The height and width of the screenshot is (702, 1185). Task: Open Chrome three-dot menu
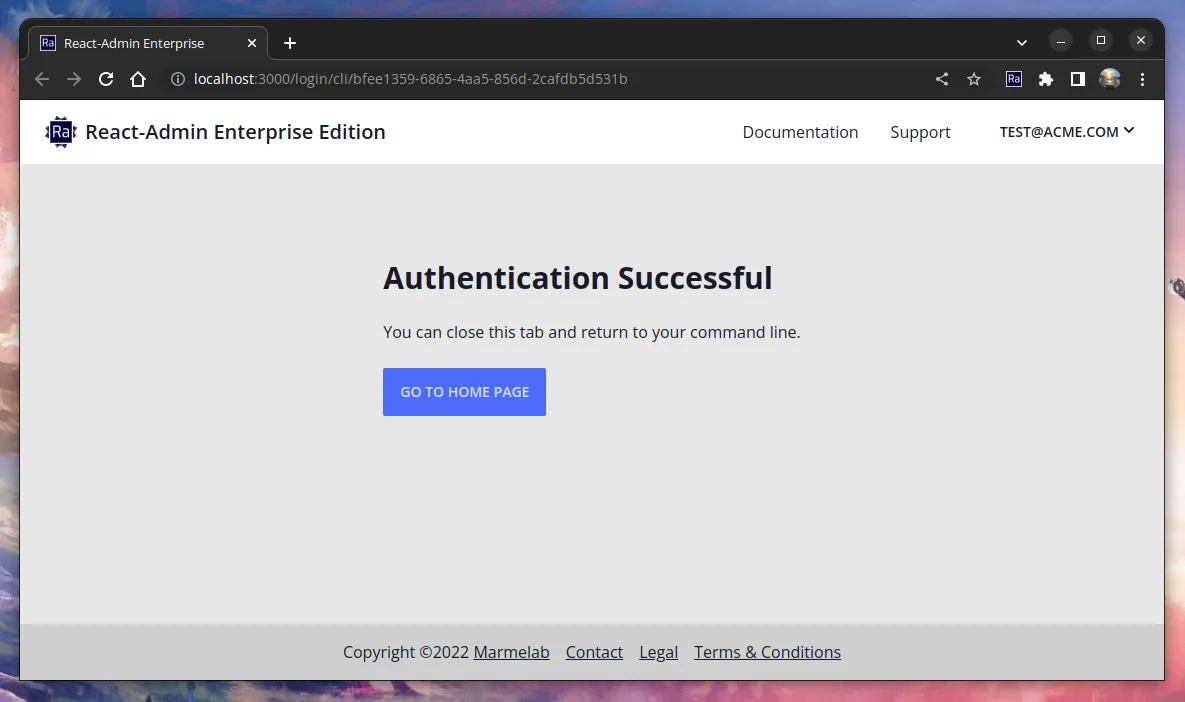click(1142, 79)
